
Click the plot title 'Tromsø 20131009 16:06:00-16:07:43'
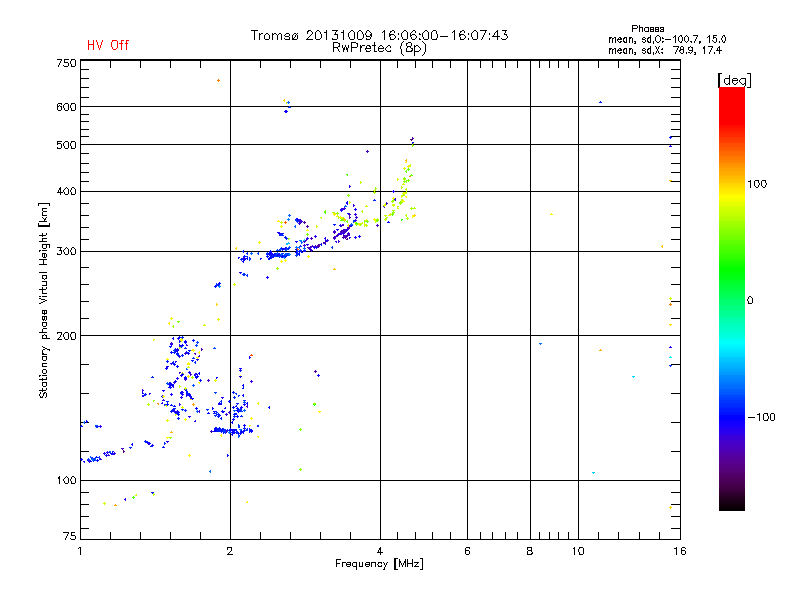click(379, 35)
